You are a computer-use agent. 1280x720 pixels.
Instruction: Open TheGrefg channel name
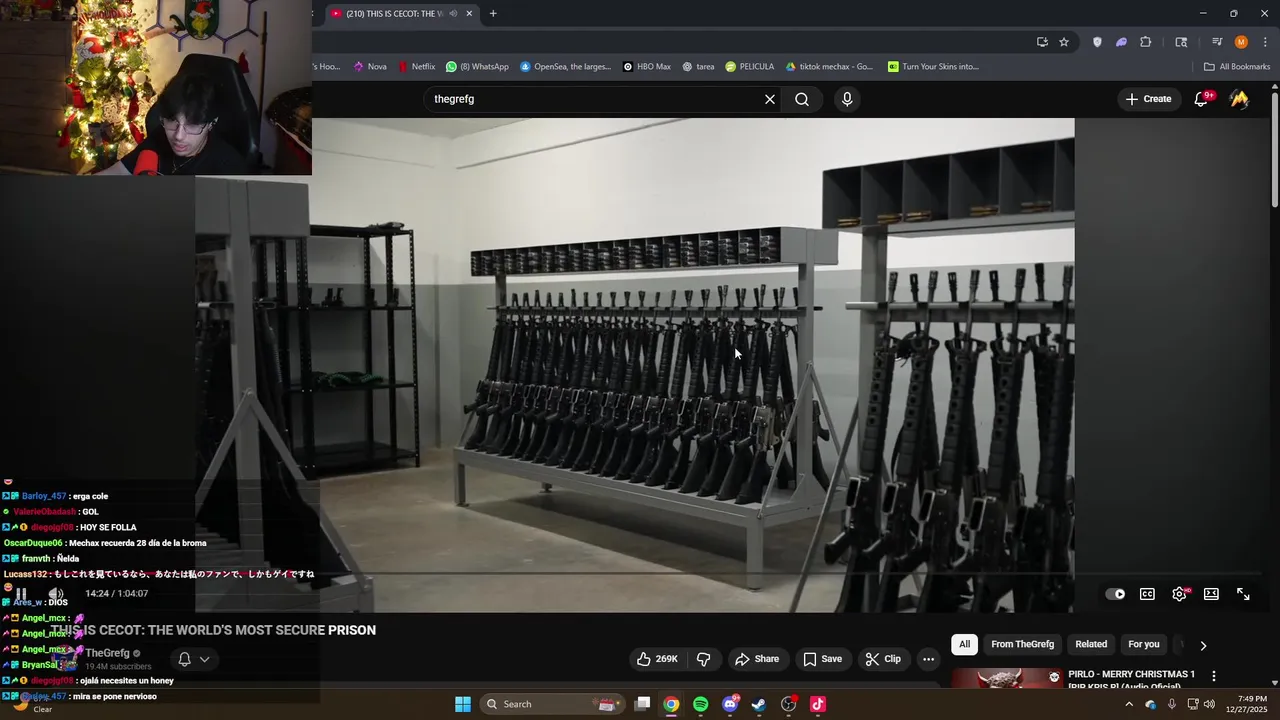(x=107, y=653)
